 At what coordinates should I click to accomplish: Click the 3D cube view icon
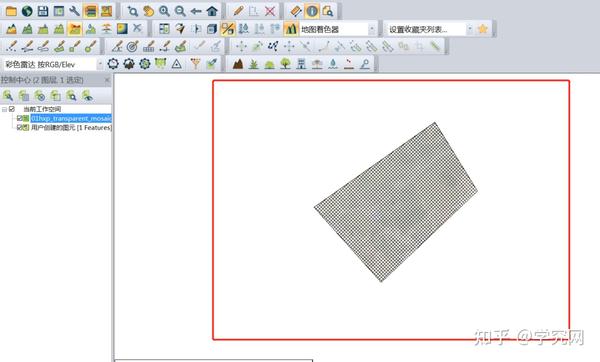(x=212, y=29)
